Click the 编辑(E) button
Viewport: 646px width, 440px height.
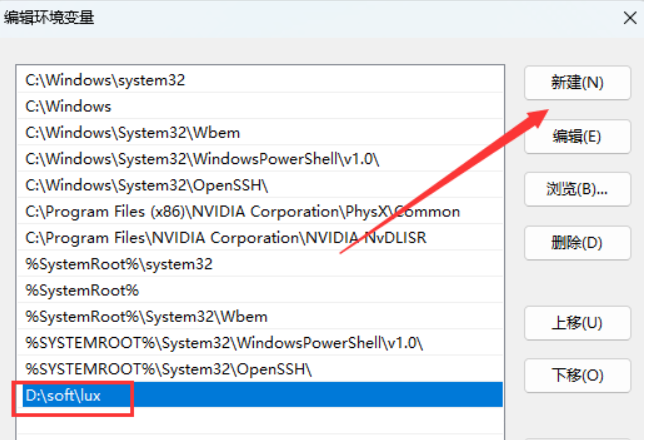[577, 137]
